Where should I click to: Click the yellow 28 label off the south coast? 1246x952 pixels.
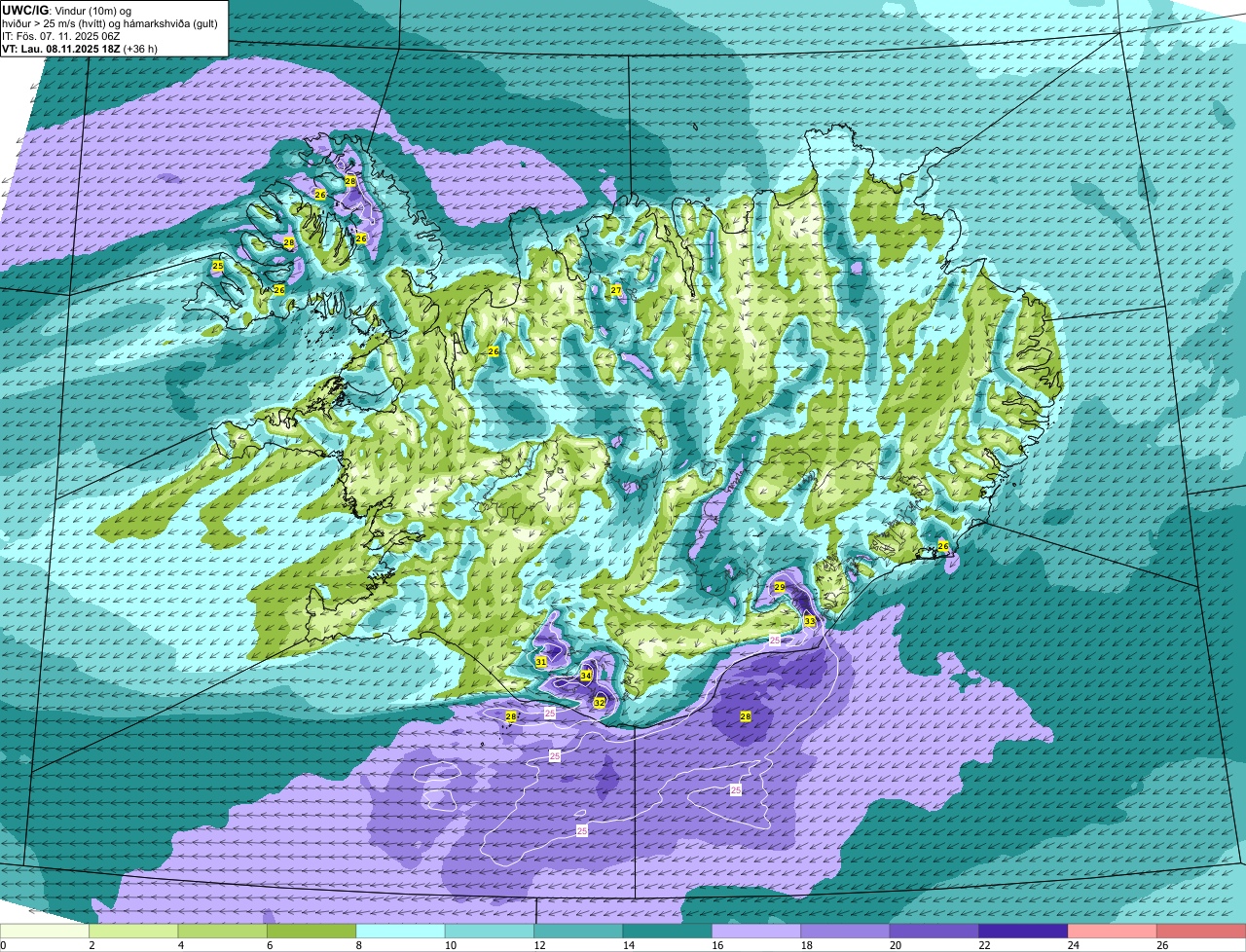[x=511, y=716]
